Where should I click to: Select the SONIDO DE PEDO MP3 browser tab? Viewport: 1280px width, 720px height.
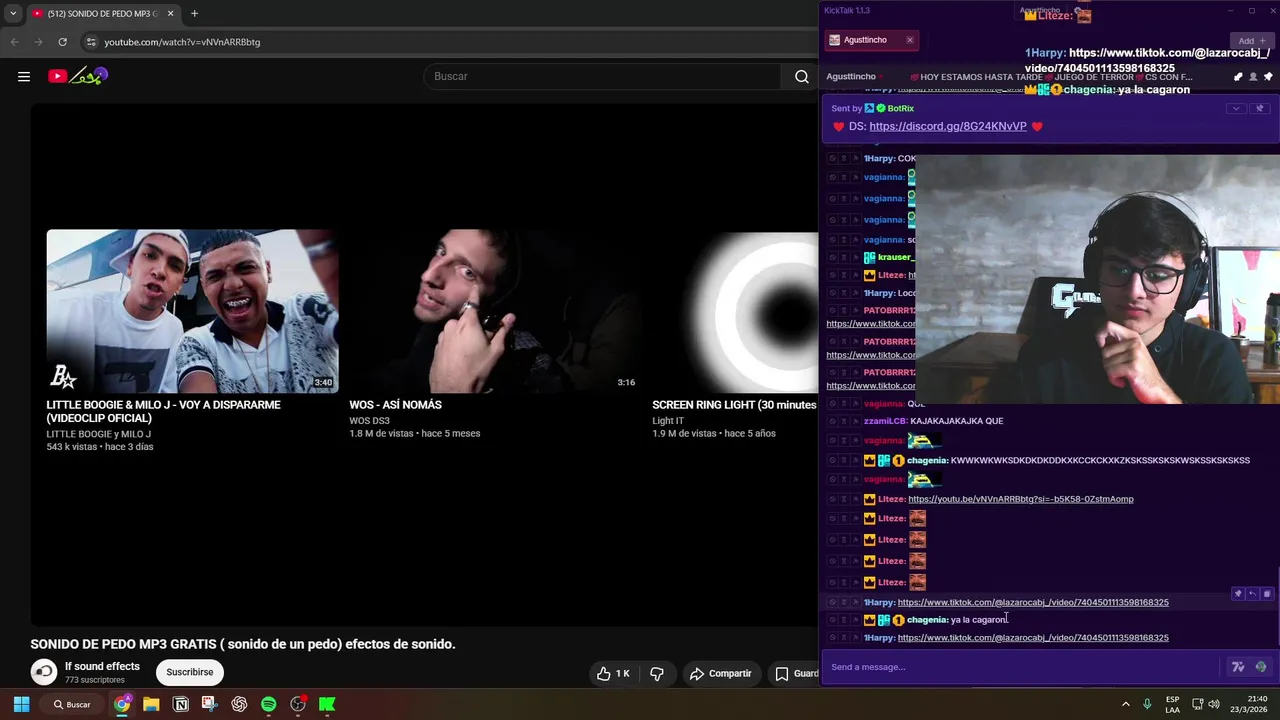pos(102,13)
